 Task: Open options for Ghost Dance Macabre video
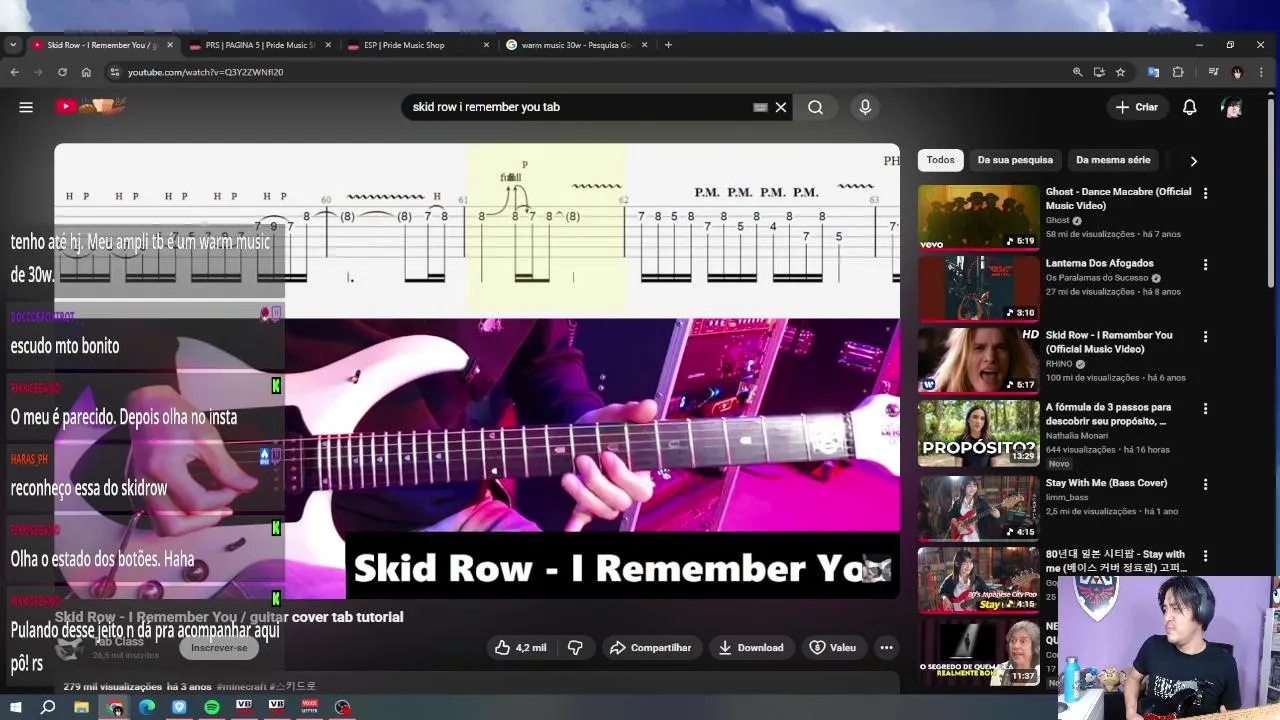tap(1205, 193)
